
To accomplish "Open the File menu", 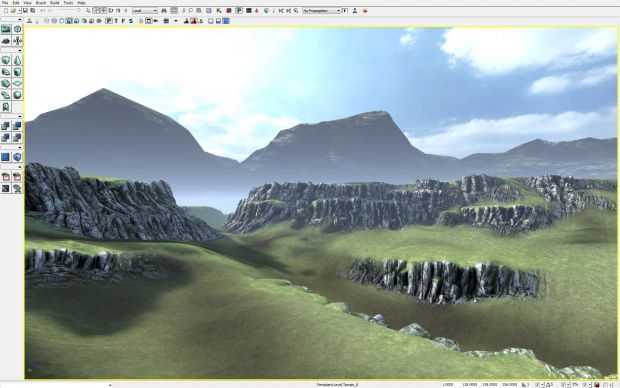I will point(5,3).
